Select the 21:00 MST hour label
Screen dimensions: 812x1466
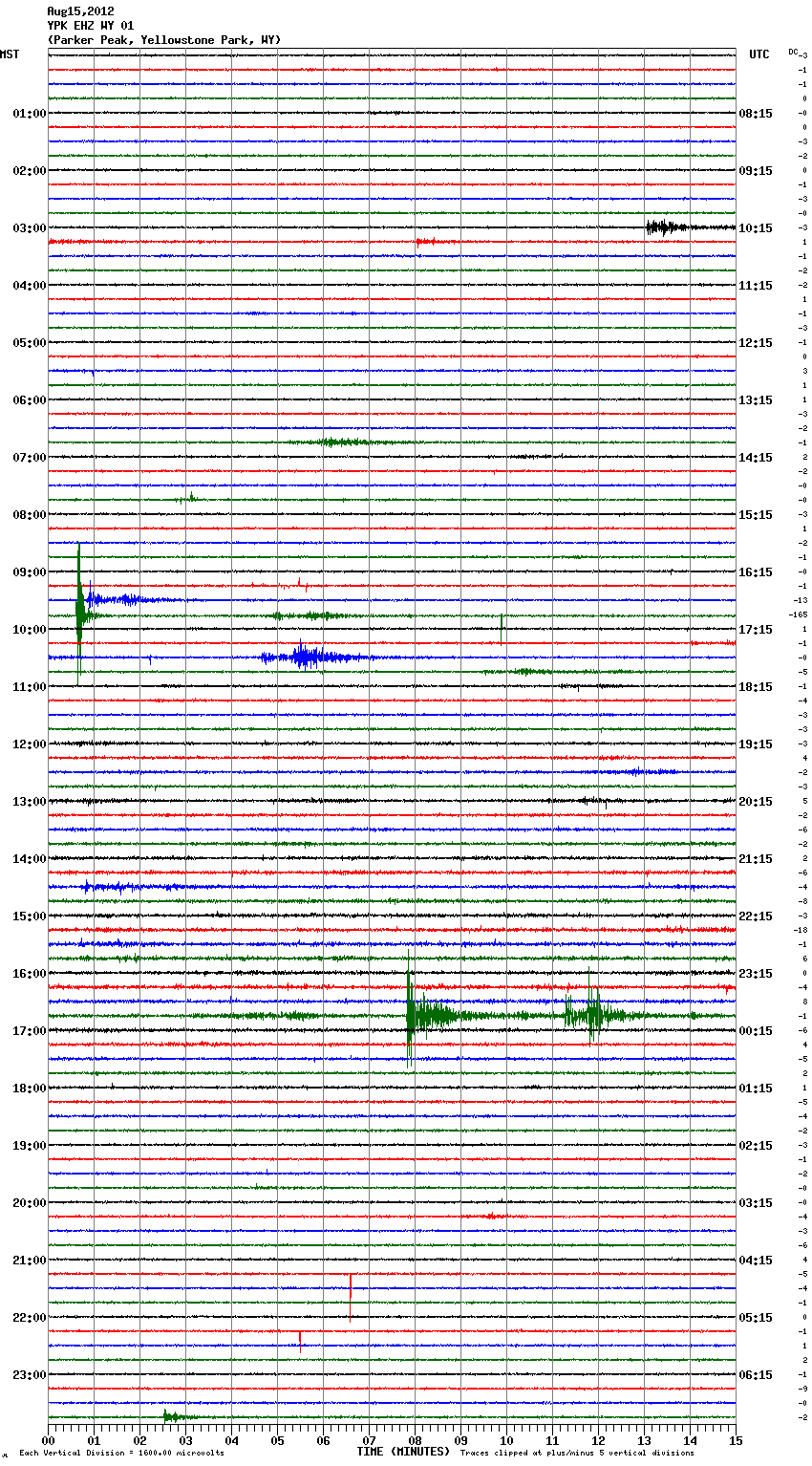[29, 1261]
